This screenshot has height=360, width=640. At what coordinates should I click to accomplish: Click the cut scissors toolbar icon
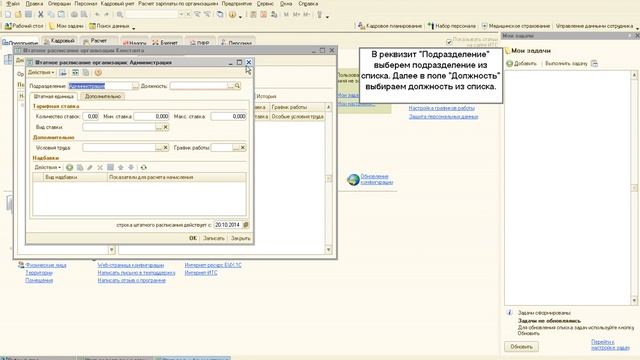point(41,15)
